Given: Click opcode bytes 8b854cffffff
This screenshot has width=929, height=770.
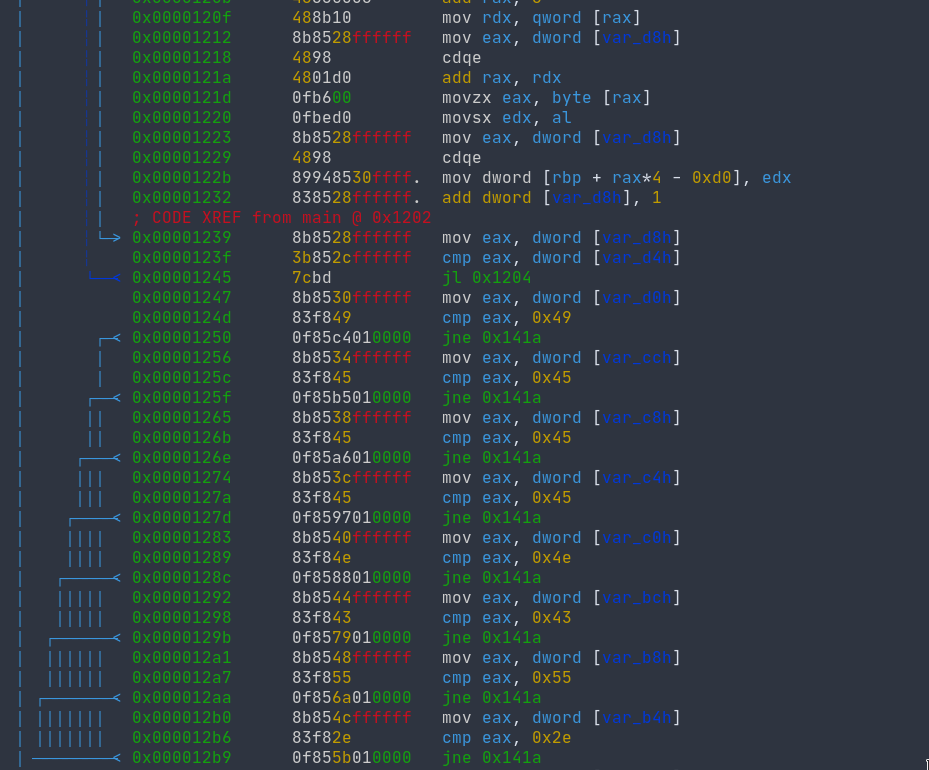Looking at the screenshot, I should tap(351, 718).
